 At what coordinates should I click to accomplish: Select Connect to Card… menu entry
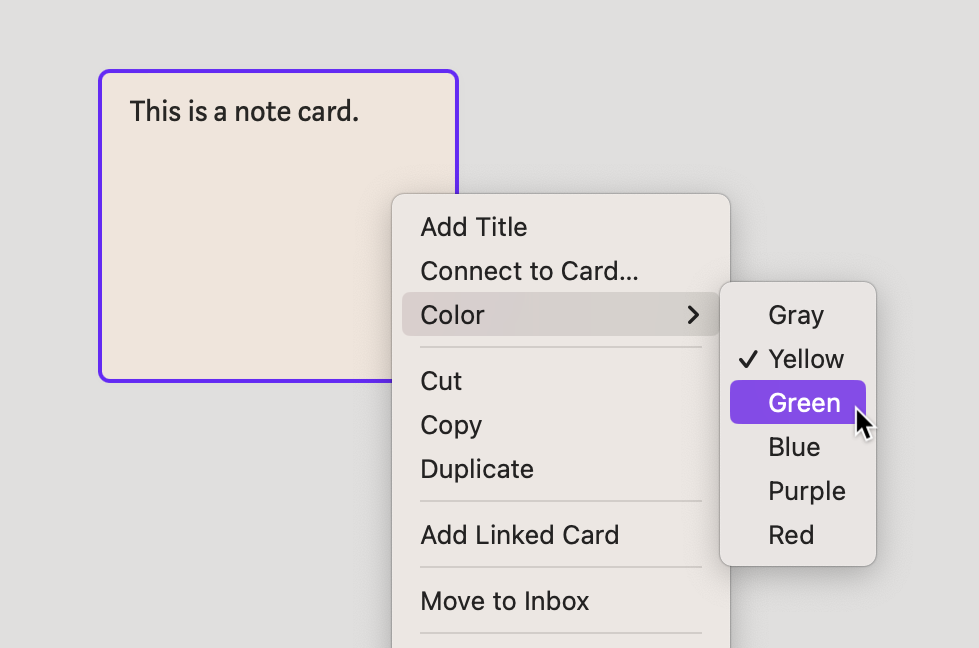coord(561,271)
